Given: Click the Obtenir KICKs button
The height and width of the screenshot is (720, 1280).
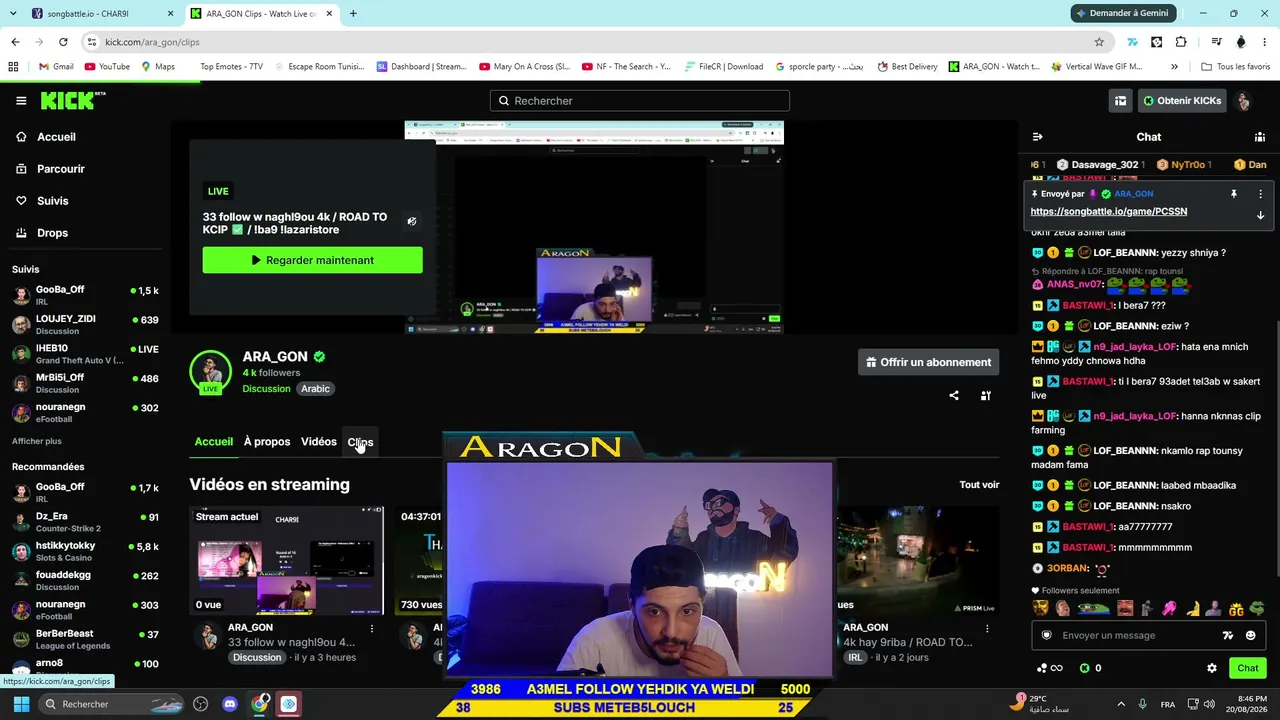Looking at the screenshot, I should point(1182,101).
